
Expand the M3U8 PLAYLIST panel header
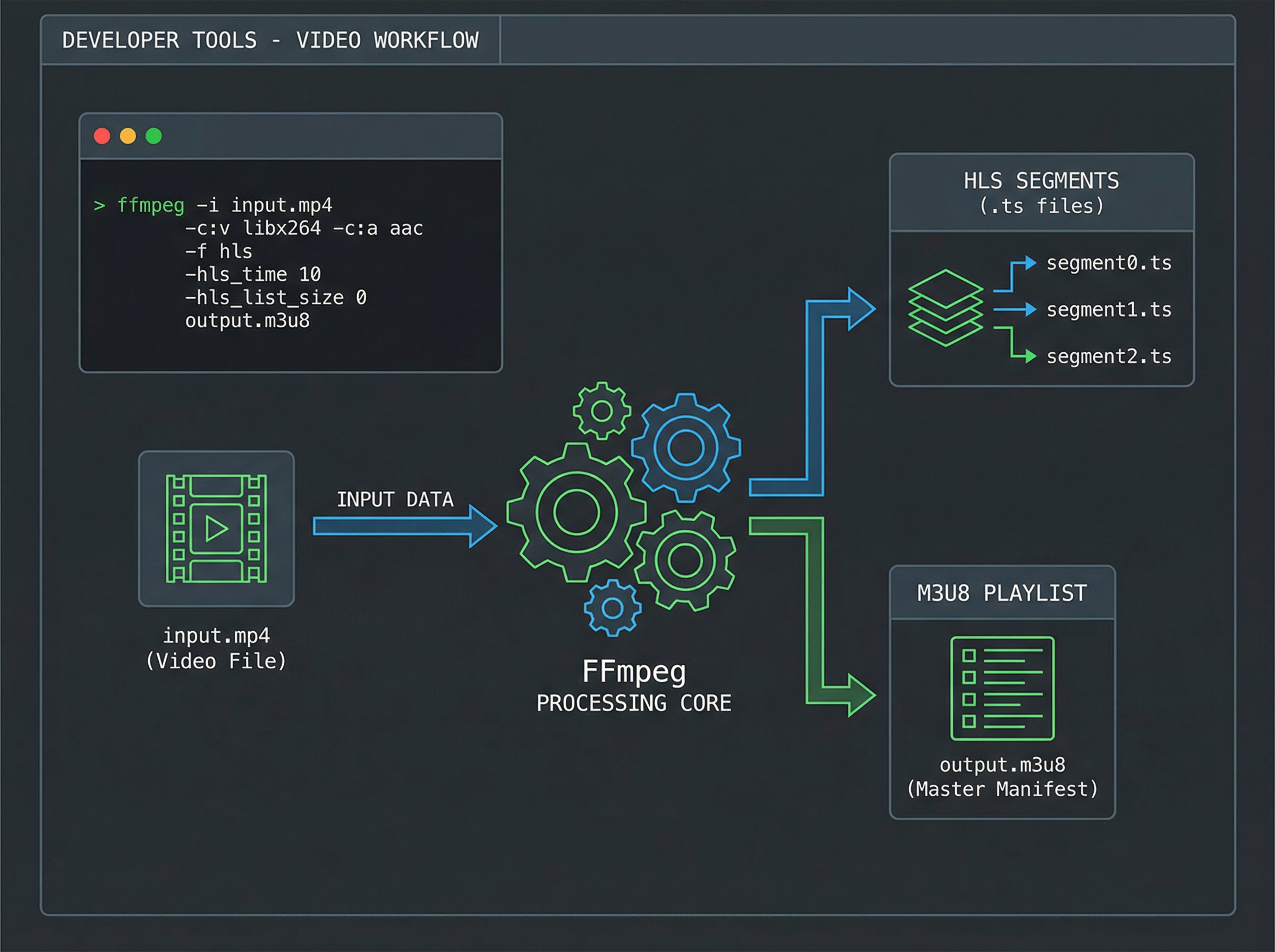tap(1002, 591)
